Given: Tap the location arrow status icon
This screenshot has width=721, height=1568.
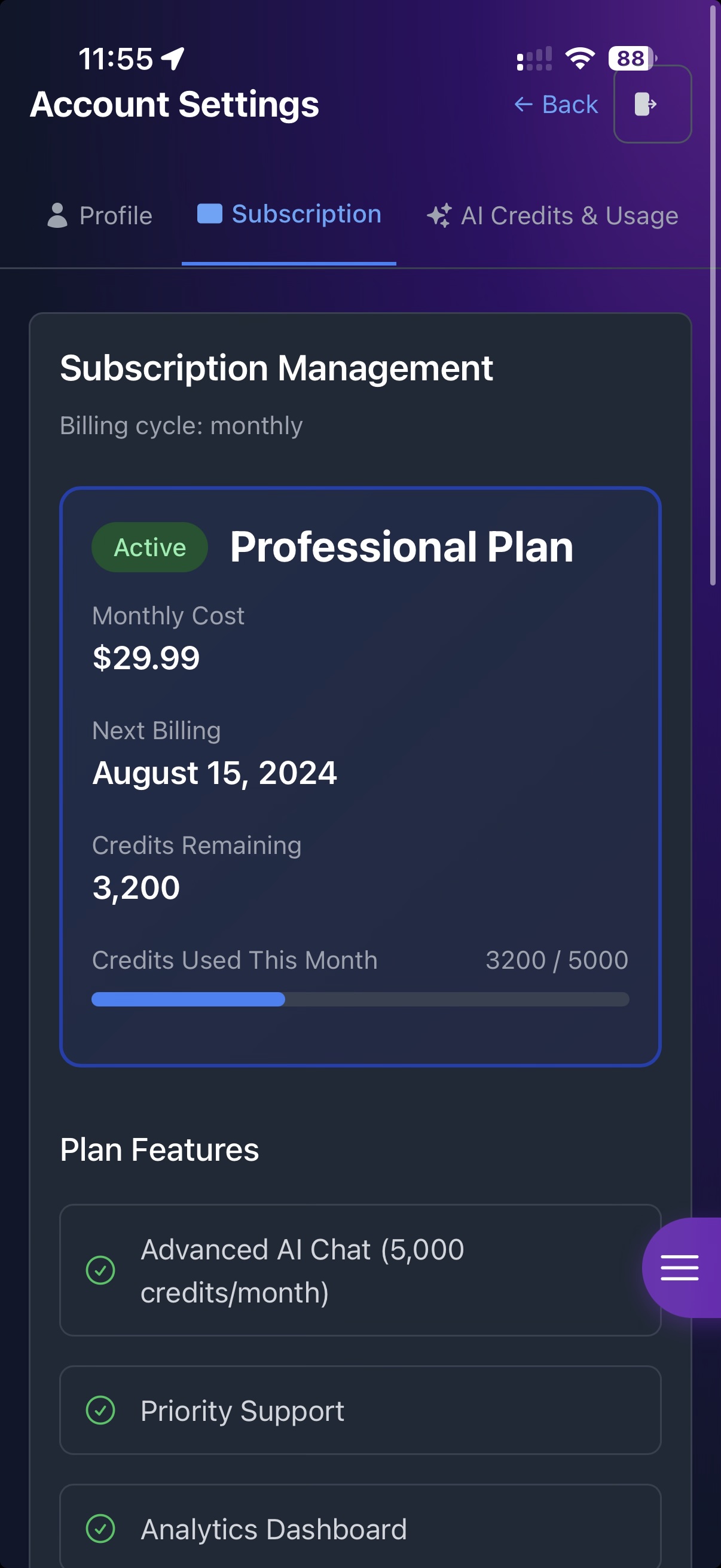Looking at the screenshot, I should point(173,59).
